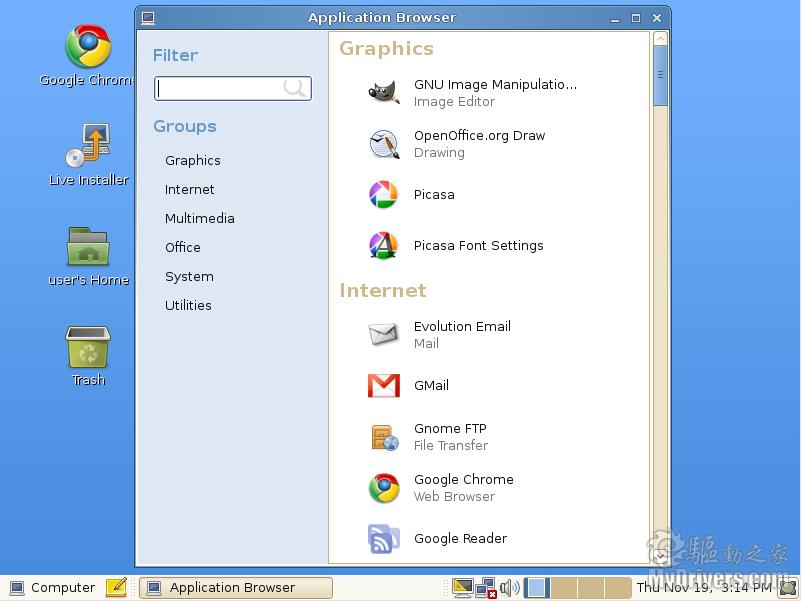Minimize the Application Browser window
802x602 pixels.
tap(615, 19)
